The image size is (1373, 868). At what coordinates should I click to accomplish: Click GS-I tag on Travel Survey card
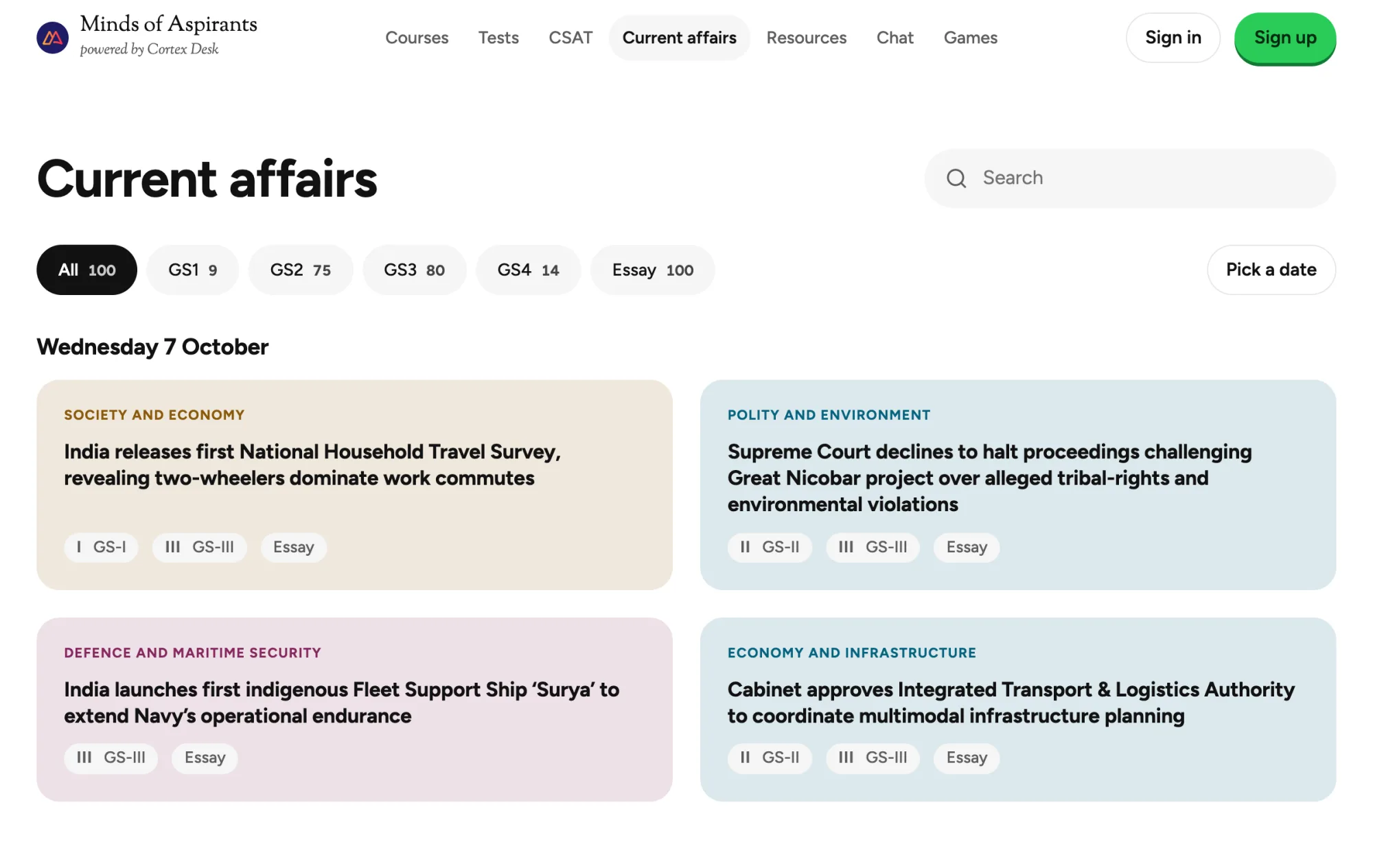click(101, 548)
